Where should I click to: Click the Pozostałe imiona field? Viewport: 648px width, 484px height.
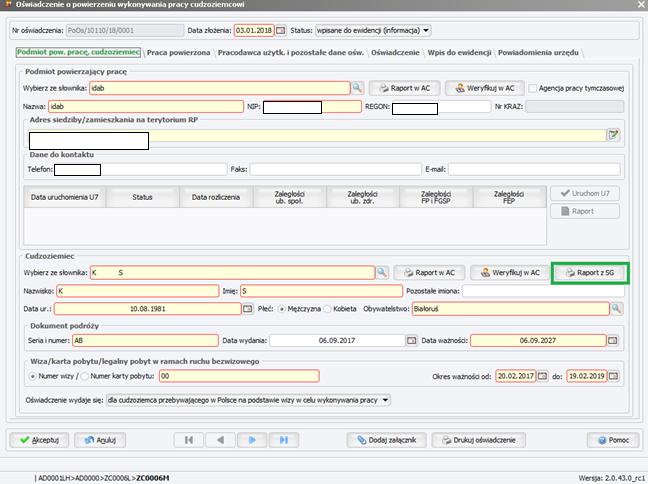pyautogui.click(x=543, y=291)
